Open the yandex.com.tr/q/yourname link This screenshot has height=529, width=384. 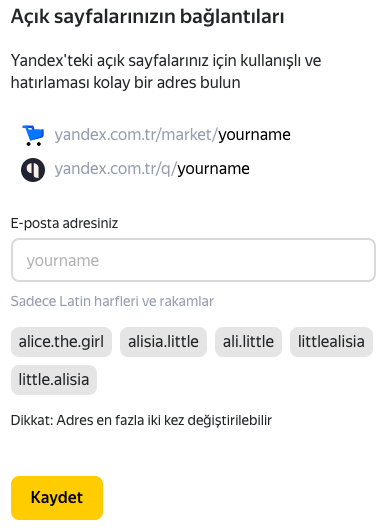pyautogui.click(x=152, y=169)
